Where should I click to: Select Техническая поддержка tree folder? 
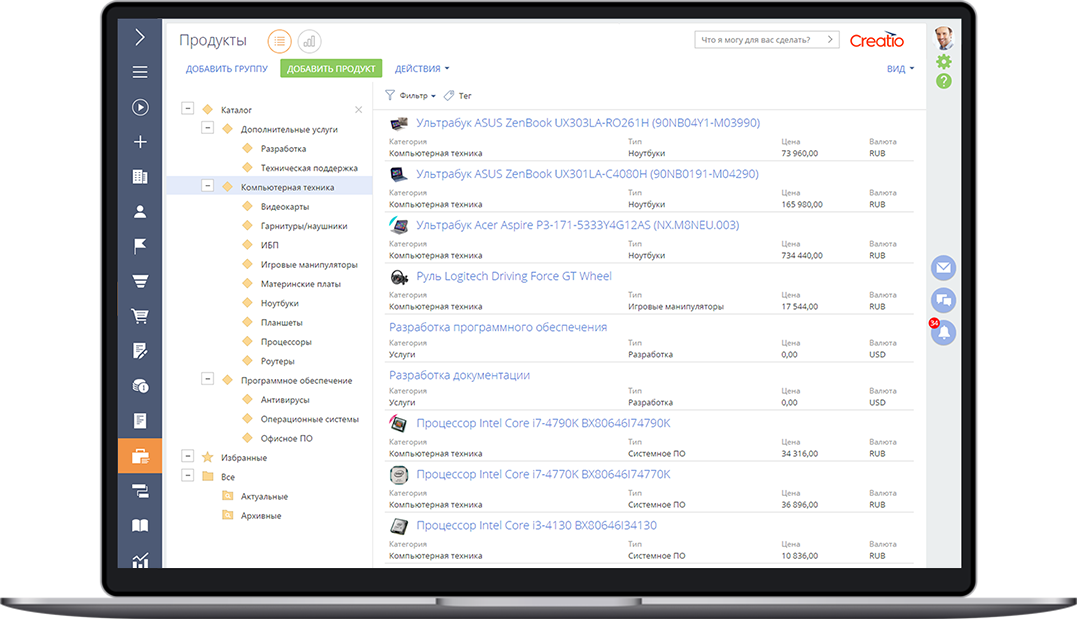coord(309,168)
